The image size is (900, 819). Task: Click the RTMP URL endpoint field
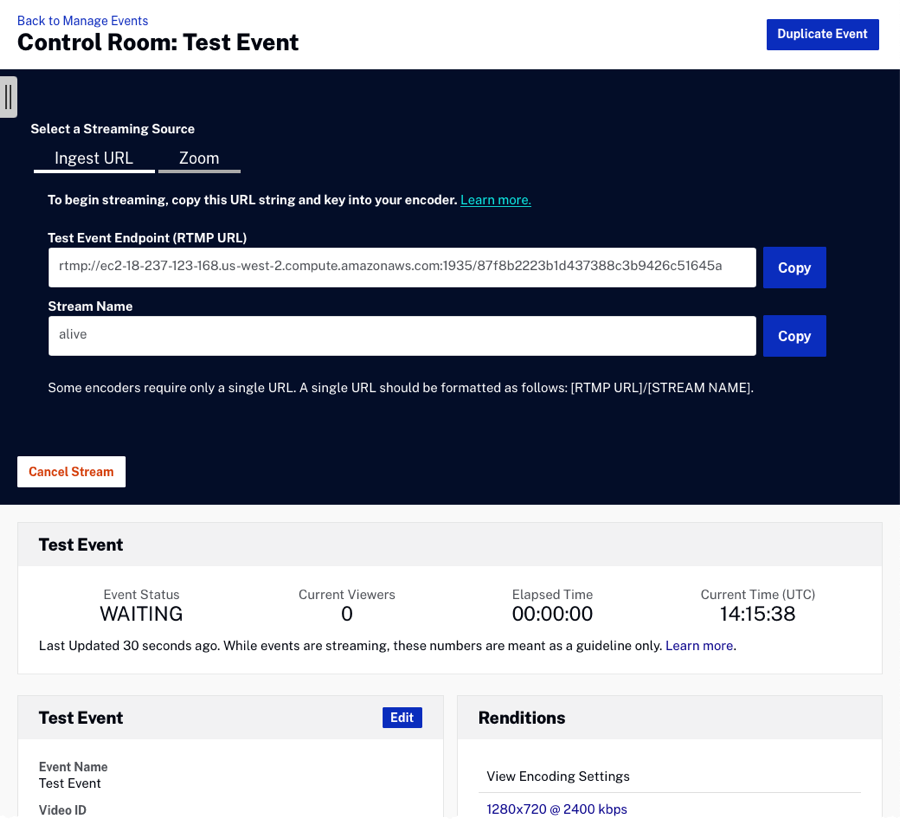(x=402, y=267)
